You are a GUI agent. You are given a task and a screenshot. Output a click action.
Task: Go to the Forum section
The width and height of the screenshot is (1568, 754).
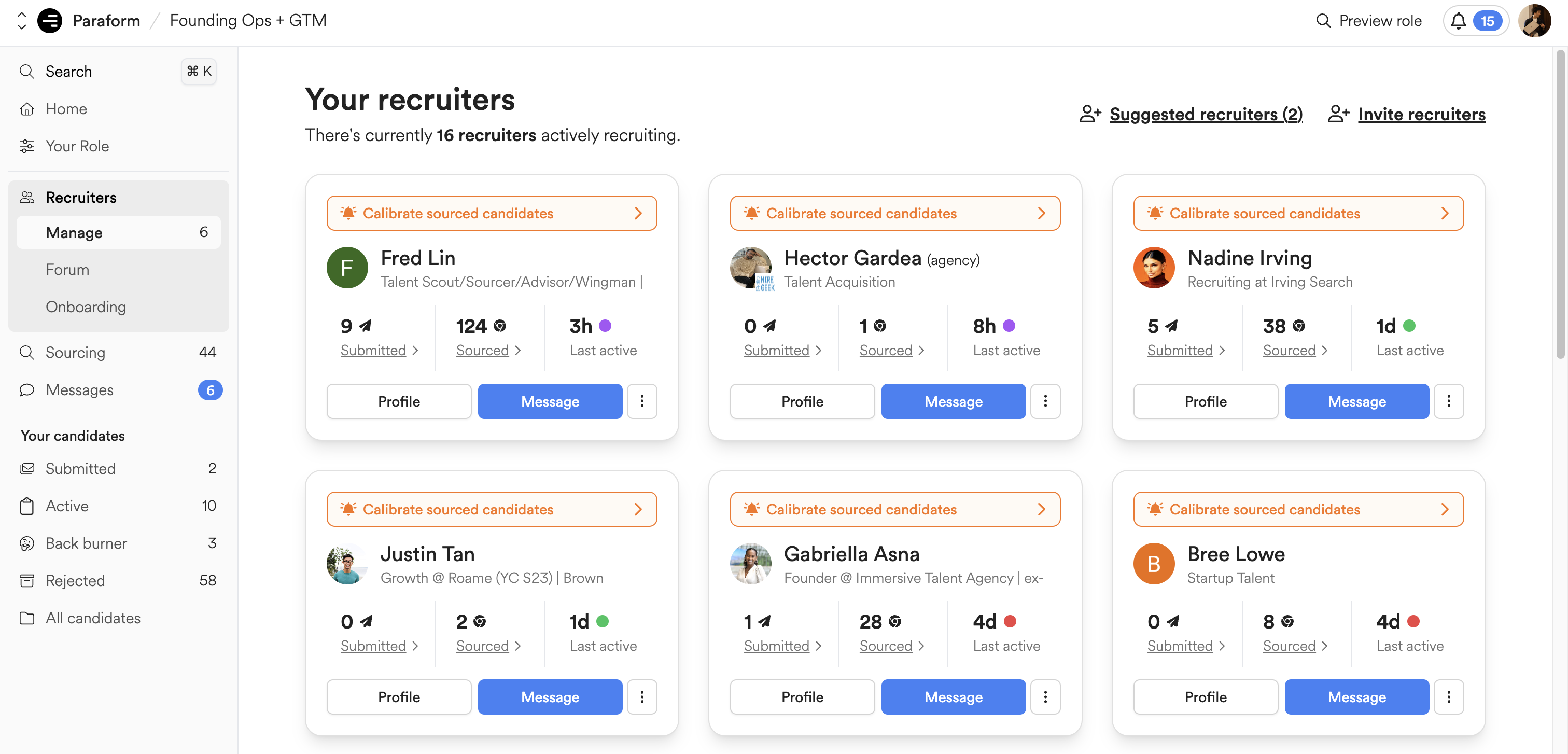(67, 270)
